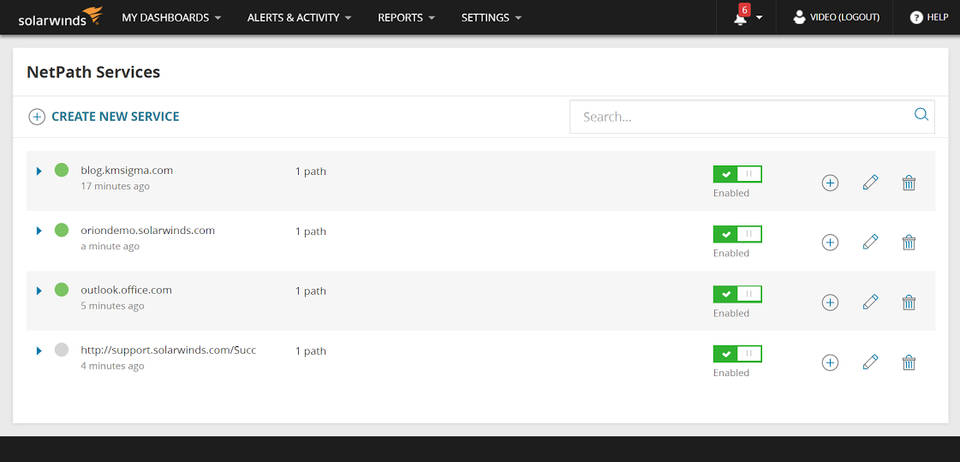The image size is (960, 462).
Task: Click the search magnifier icon
Action: pos(921,115)
